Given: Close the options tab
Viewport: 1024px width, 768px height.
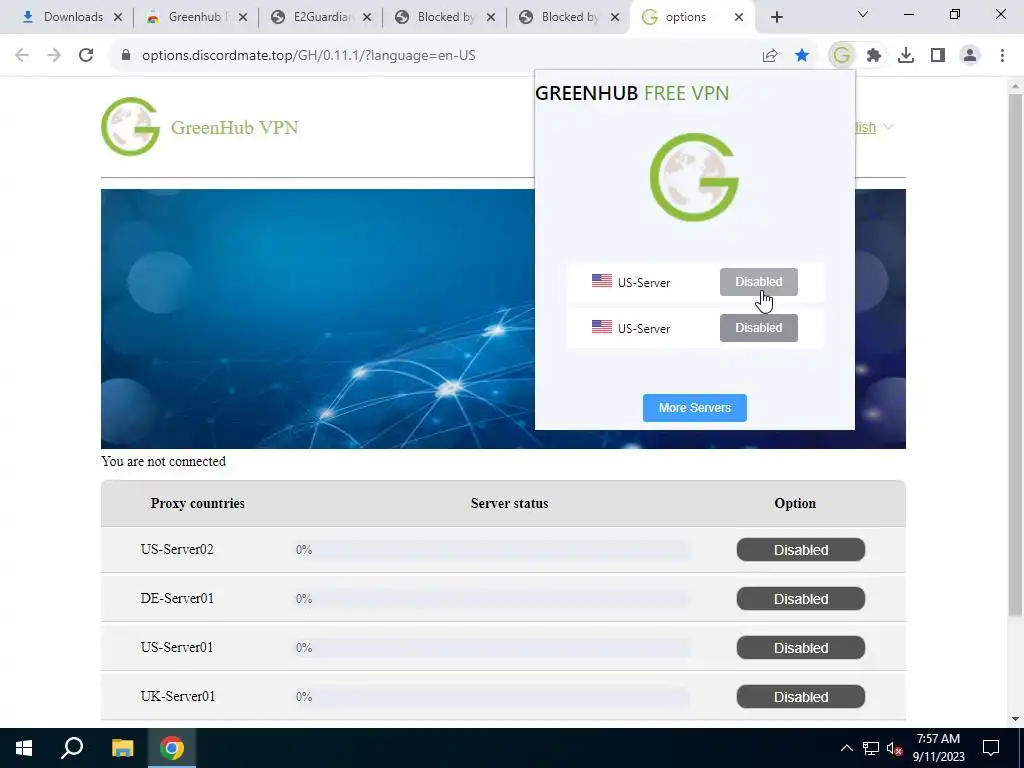Looking at the screenshot, I should [x=739, y=18].
